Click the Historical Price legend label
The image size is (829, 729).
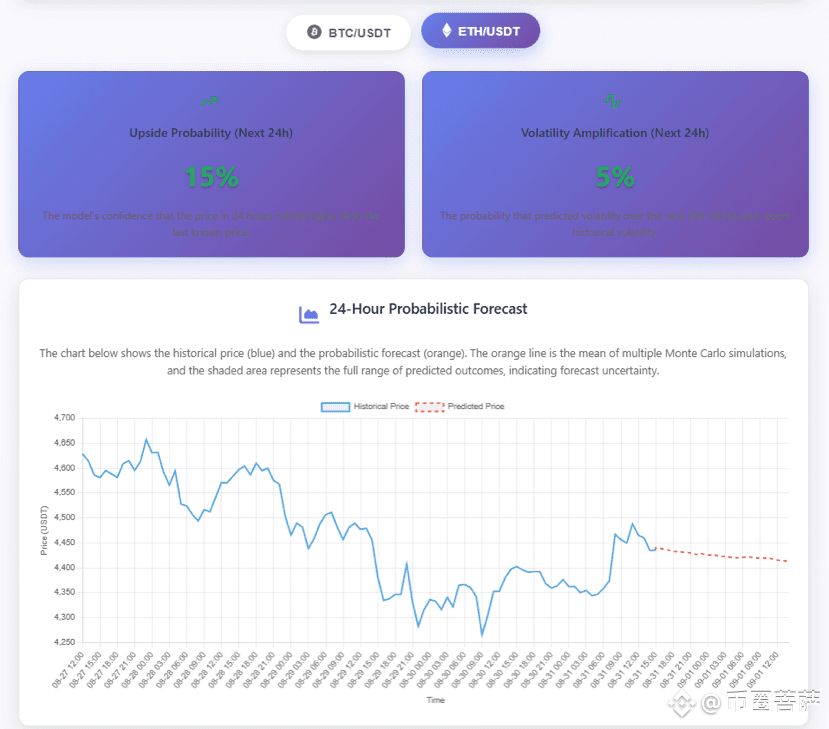tap(381, 406)
